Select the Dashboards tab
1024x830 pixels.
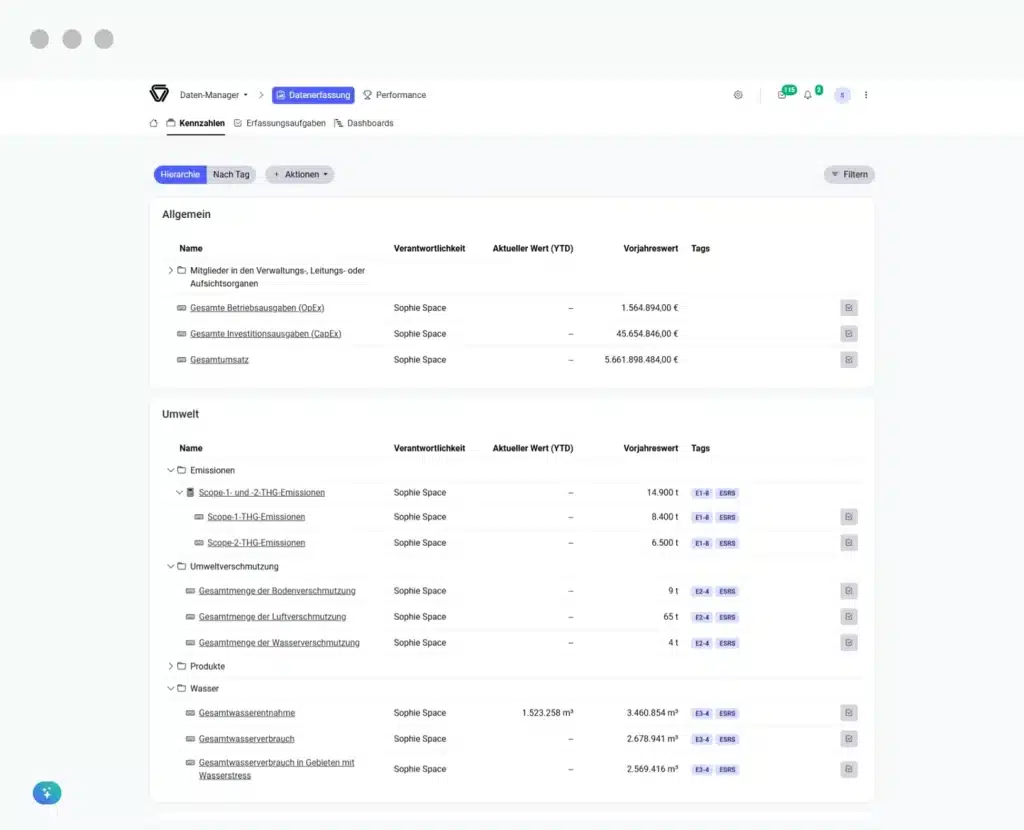tap(364, 123)
